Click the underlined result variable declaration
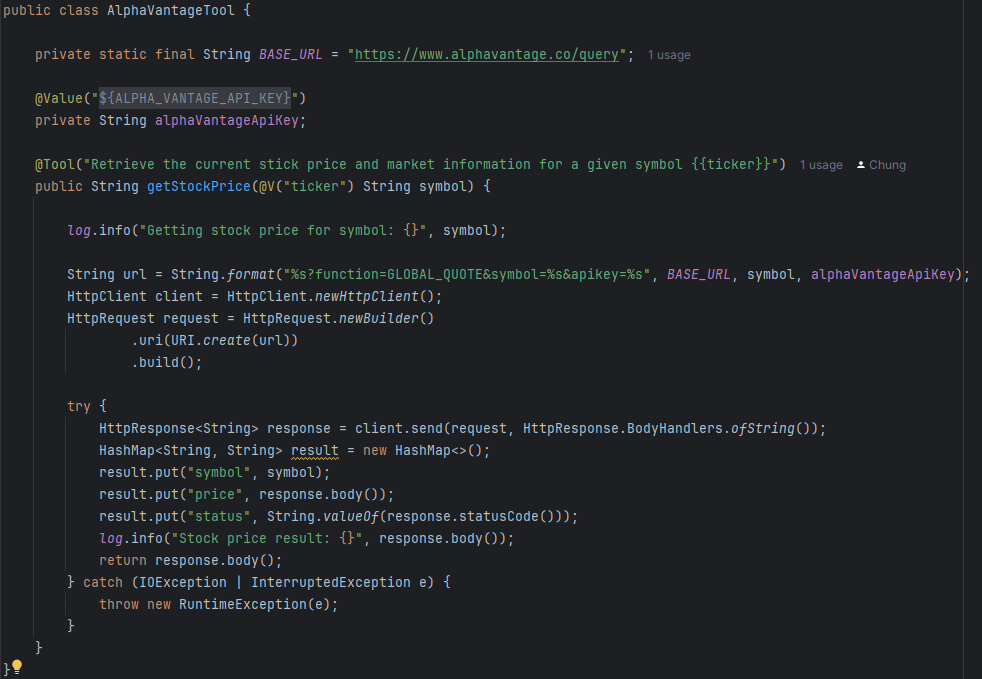This screenshot has height=679, width=982. pos(317,450)
